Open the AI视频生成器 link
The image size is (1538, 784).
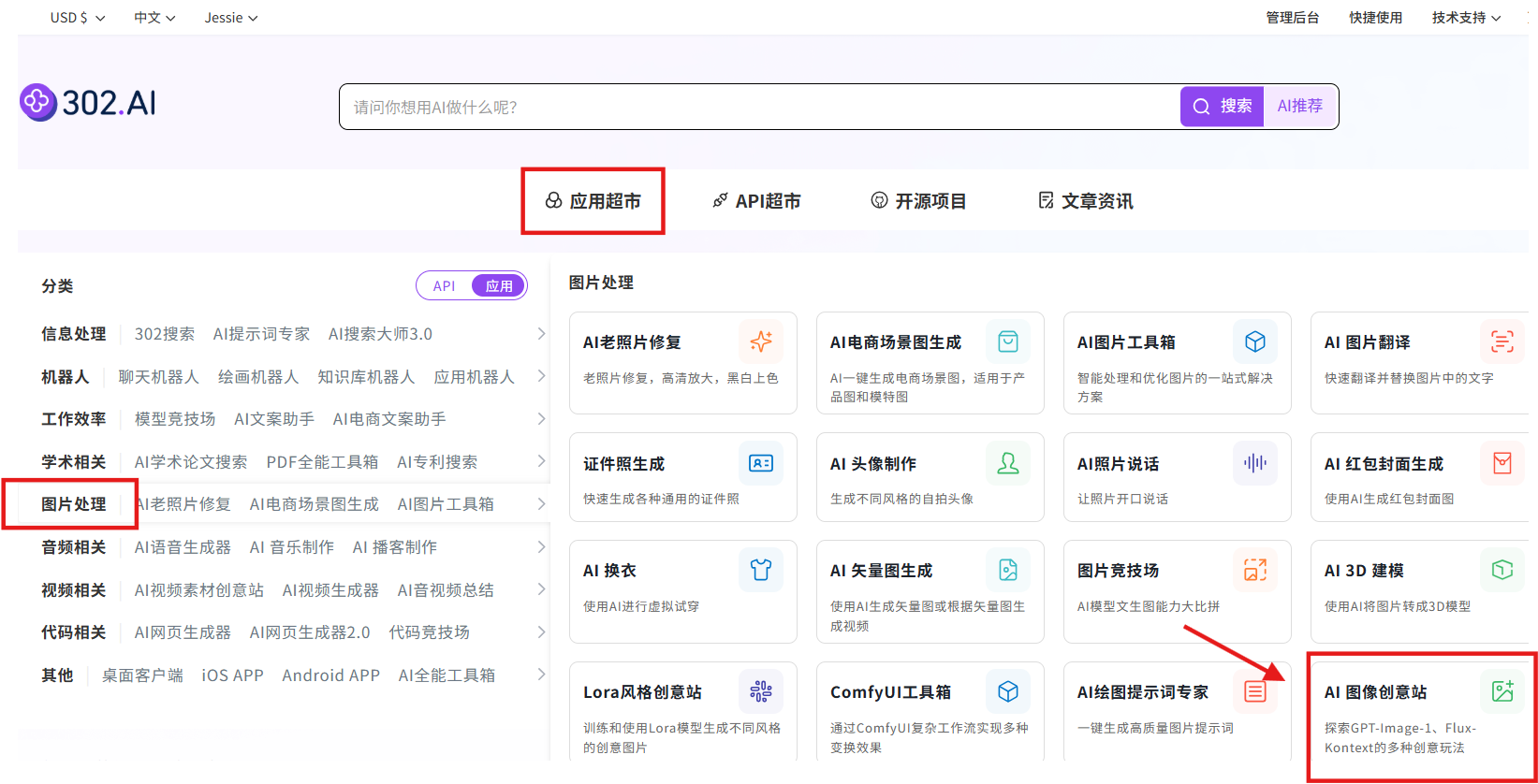[x=330, y=590]
